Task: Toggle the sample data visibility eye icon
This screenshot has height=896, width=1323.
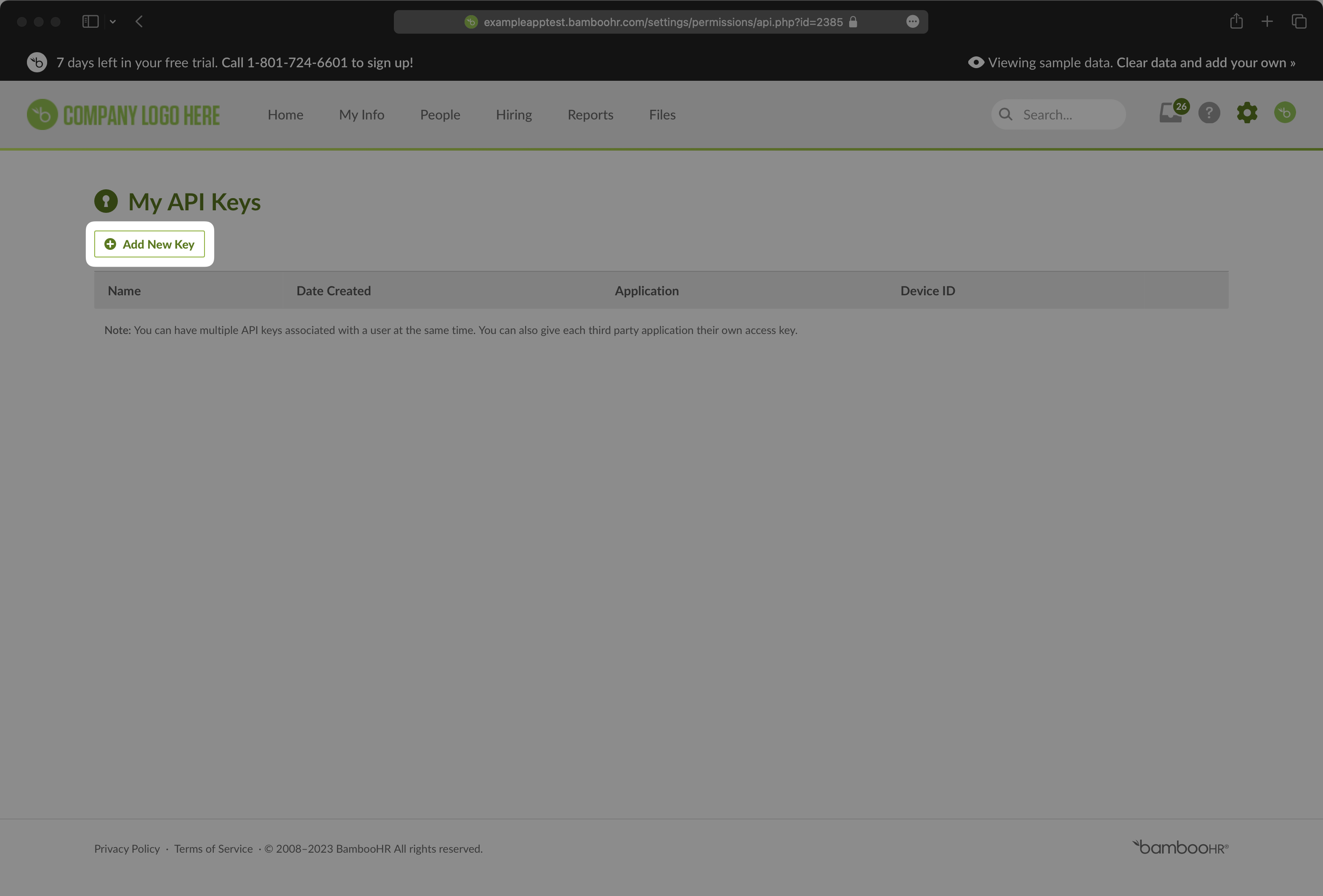Action: pyautogui.click(x=976, y=62)
